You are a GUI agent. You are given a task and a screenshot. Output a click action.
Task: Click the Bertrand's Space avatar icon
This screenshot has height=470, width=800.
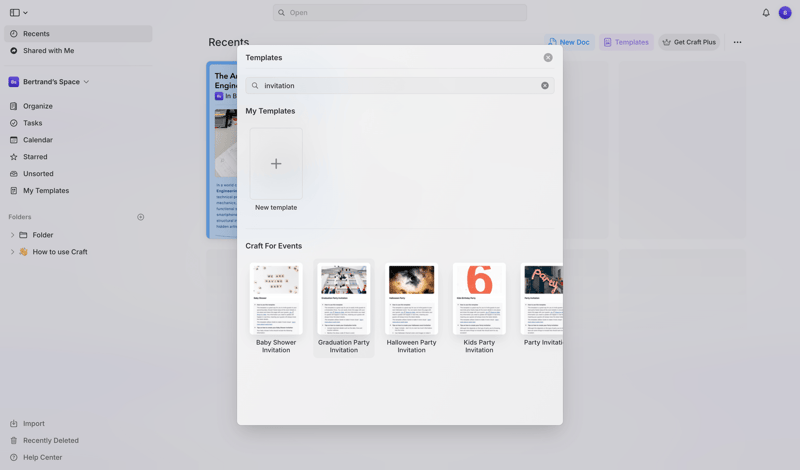click(x=14, y=82)
